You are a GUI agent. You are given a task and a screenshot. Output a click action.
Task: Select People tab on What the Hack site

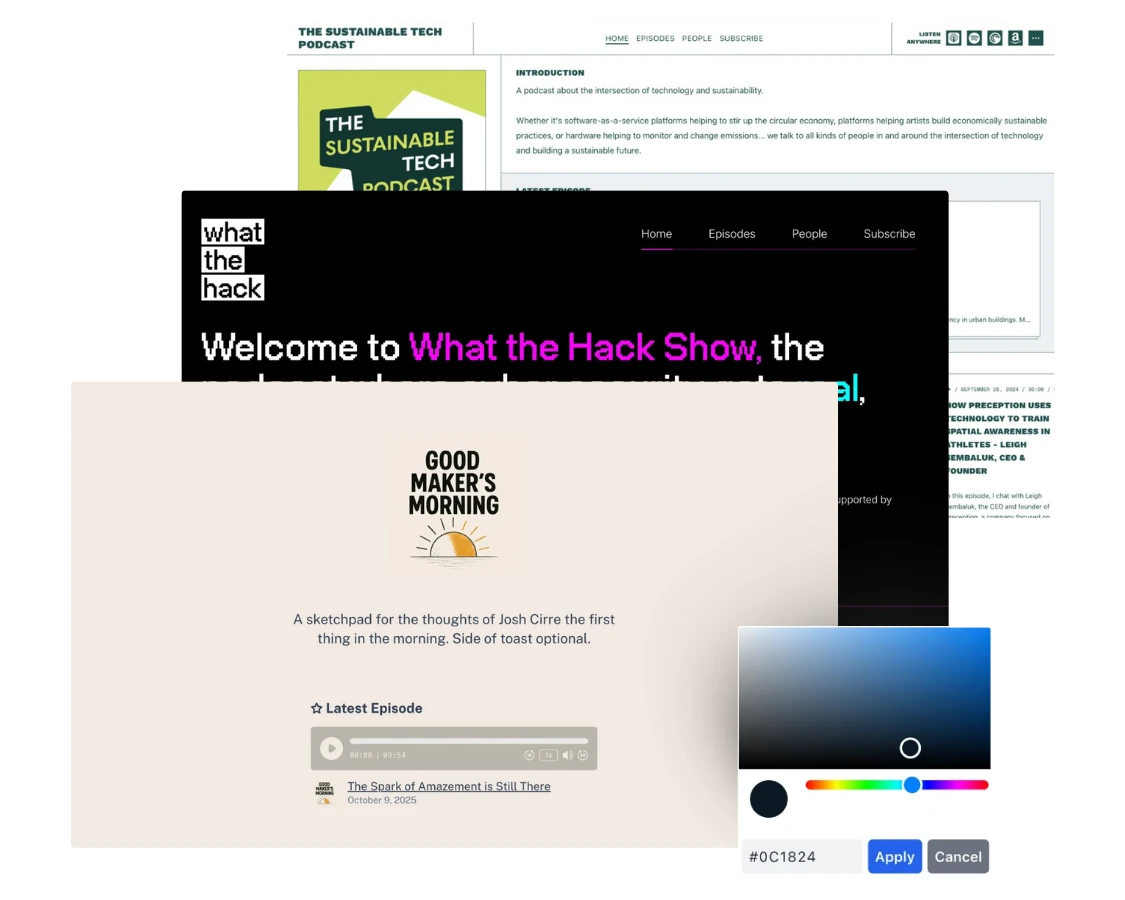click(809, 234)
